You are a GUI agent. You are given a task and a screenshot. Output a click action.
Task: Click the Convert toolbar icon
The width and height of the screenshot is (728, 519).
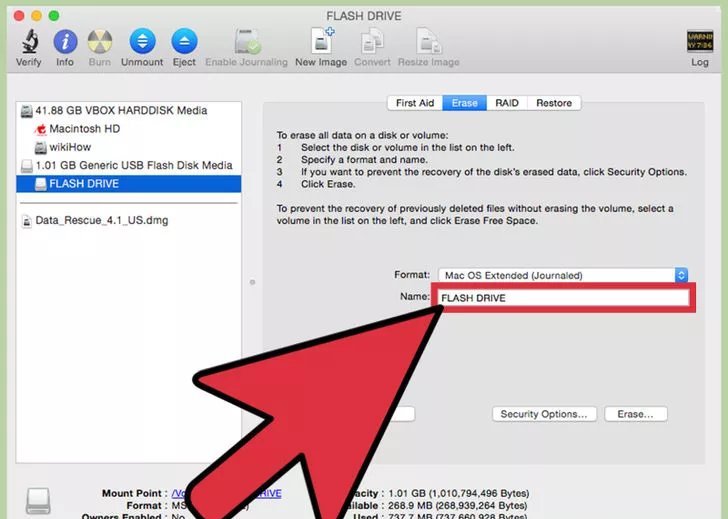point(372,42)
